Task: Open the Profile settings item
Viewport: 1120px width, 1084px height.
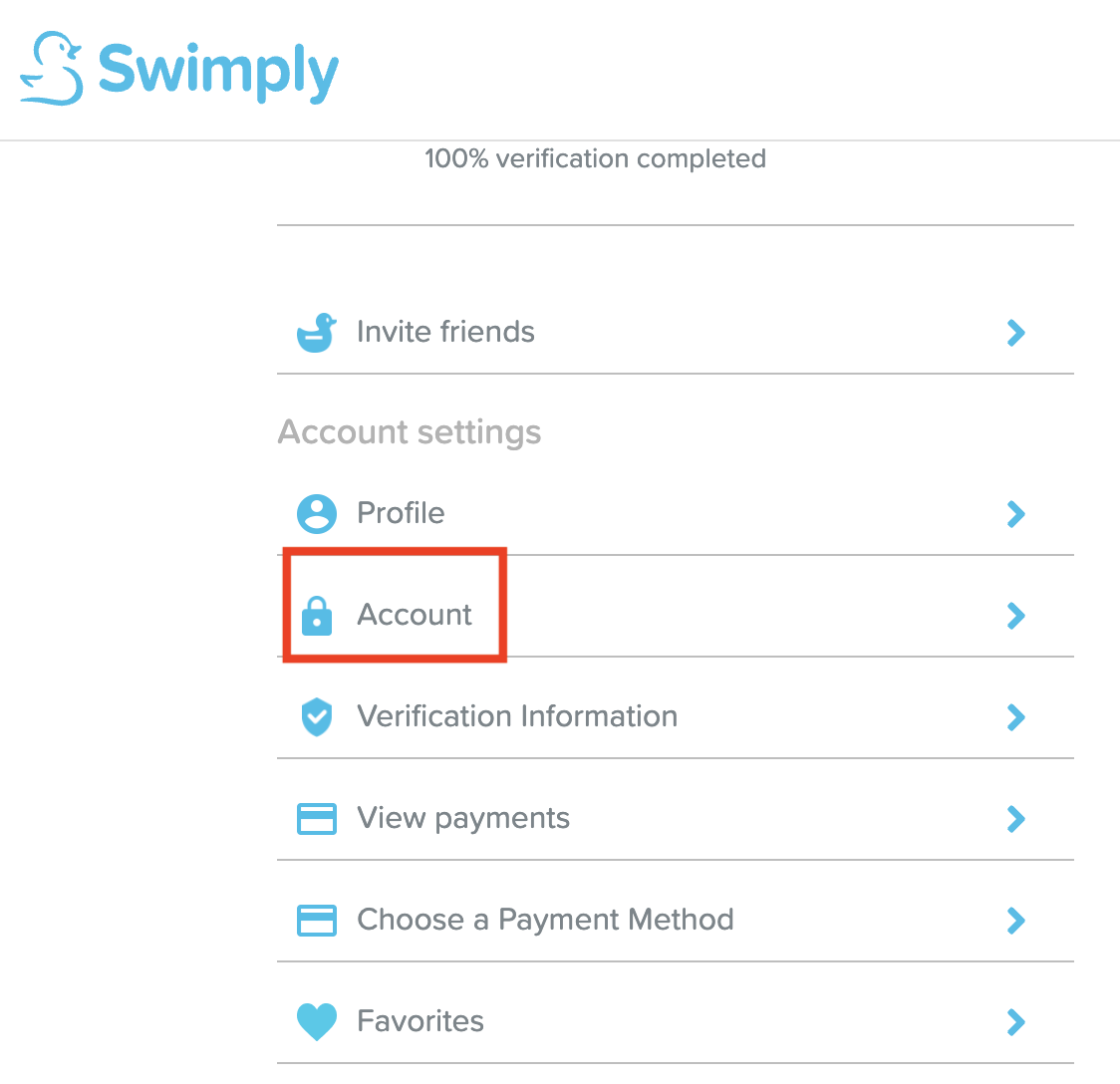Action: click(401, 513)
